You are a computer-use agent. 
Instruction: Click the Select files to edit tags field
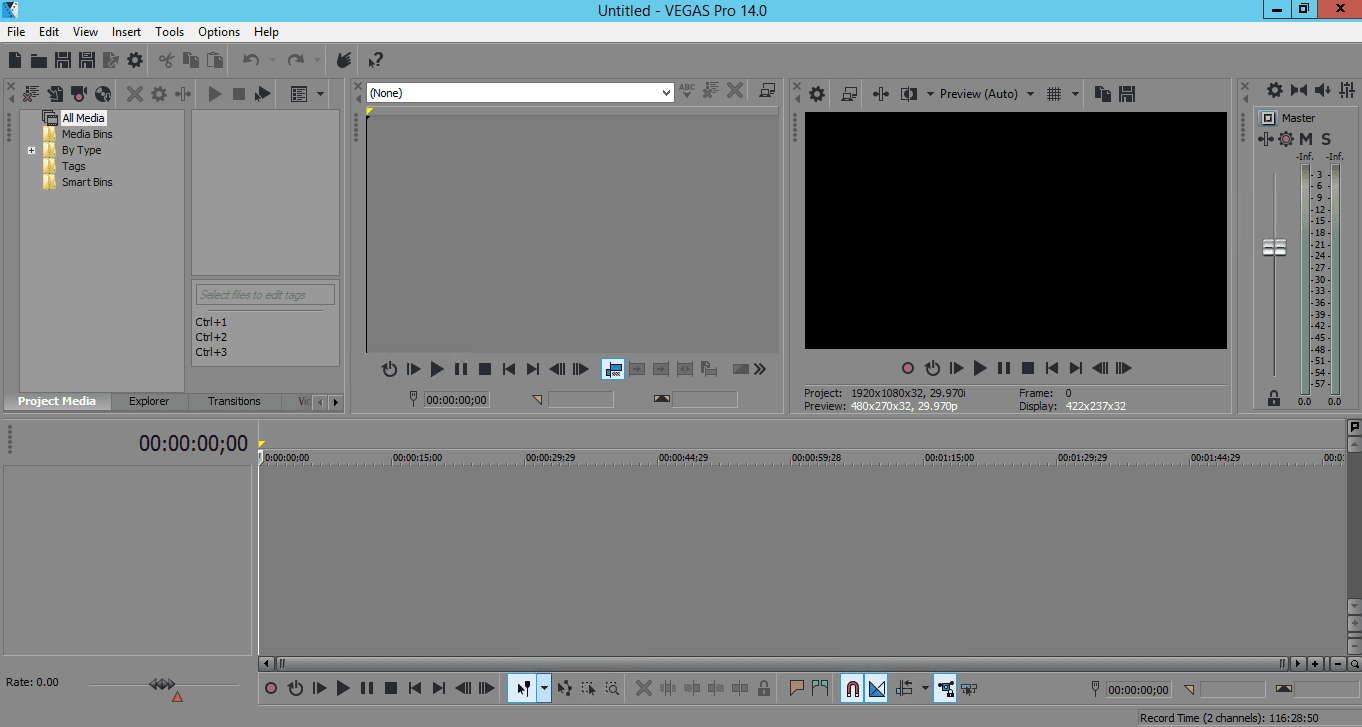[x=265, y=295]
